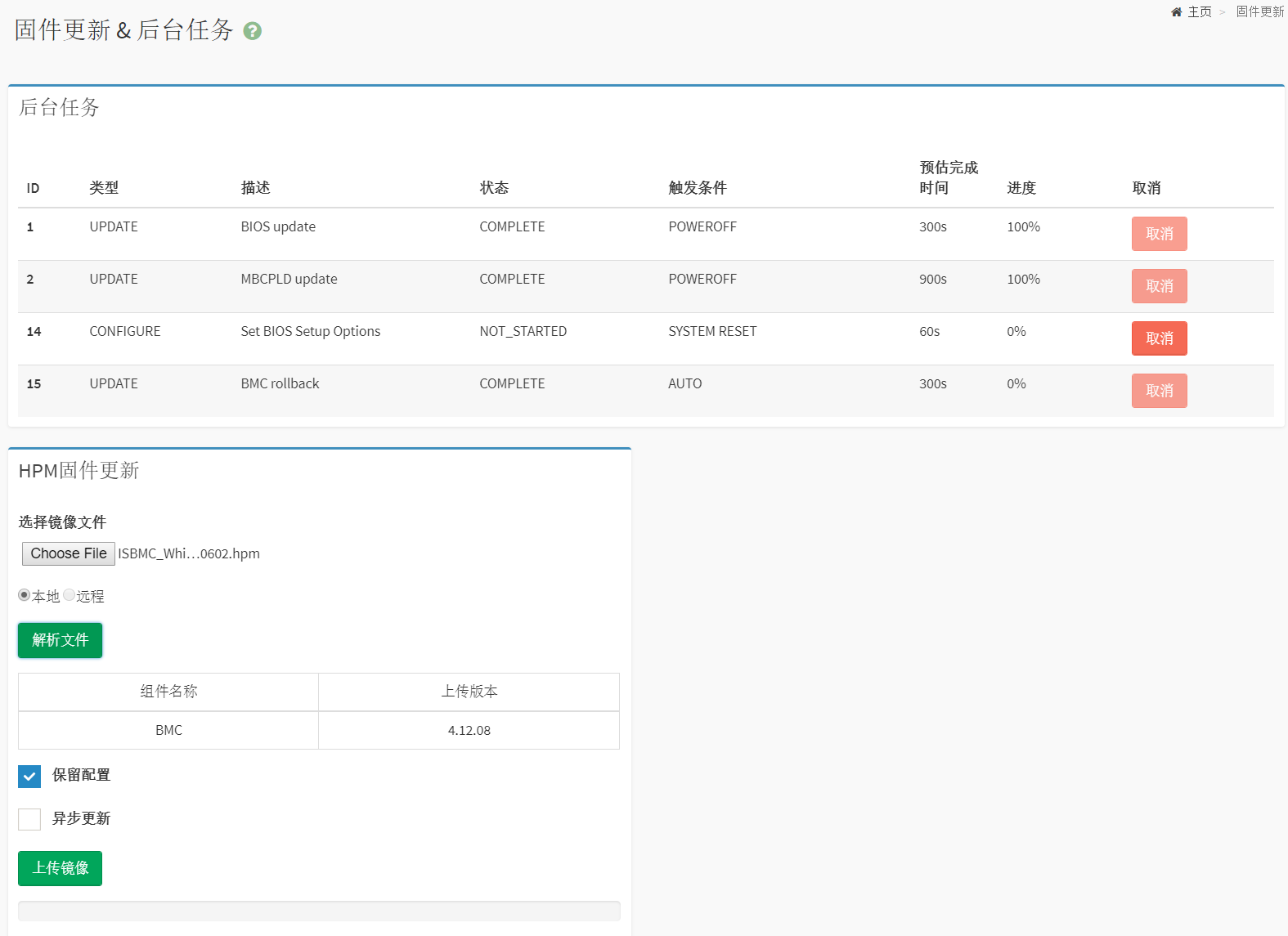Image resolution: width=1288 pixels, height=936 pixels.
Task: Click the green help question mark icon
Action: [253, 31]
